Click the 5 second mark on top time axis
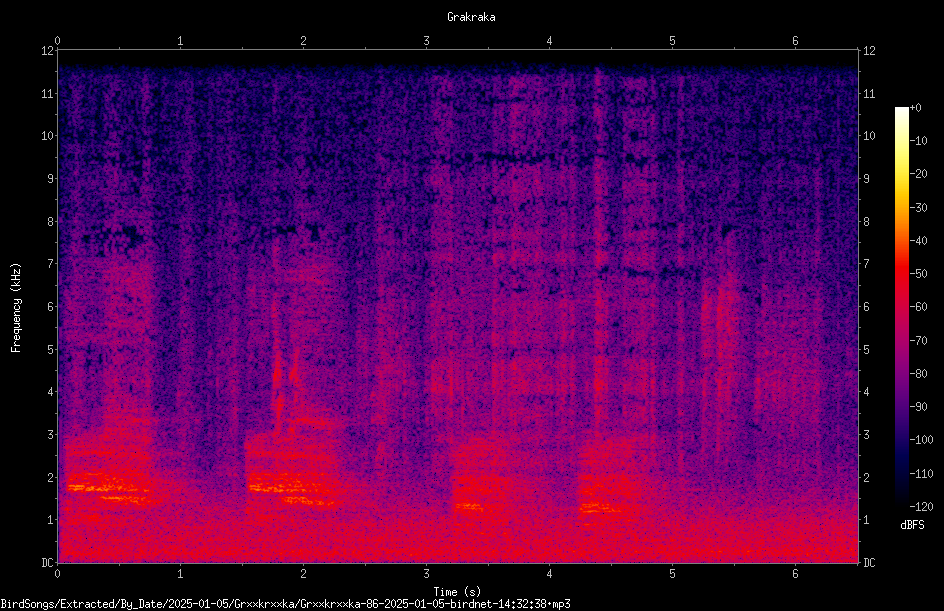The width and height of the screenshot is (944, 611). click(x=672, y=41)
